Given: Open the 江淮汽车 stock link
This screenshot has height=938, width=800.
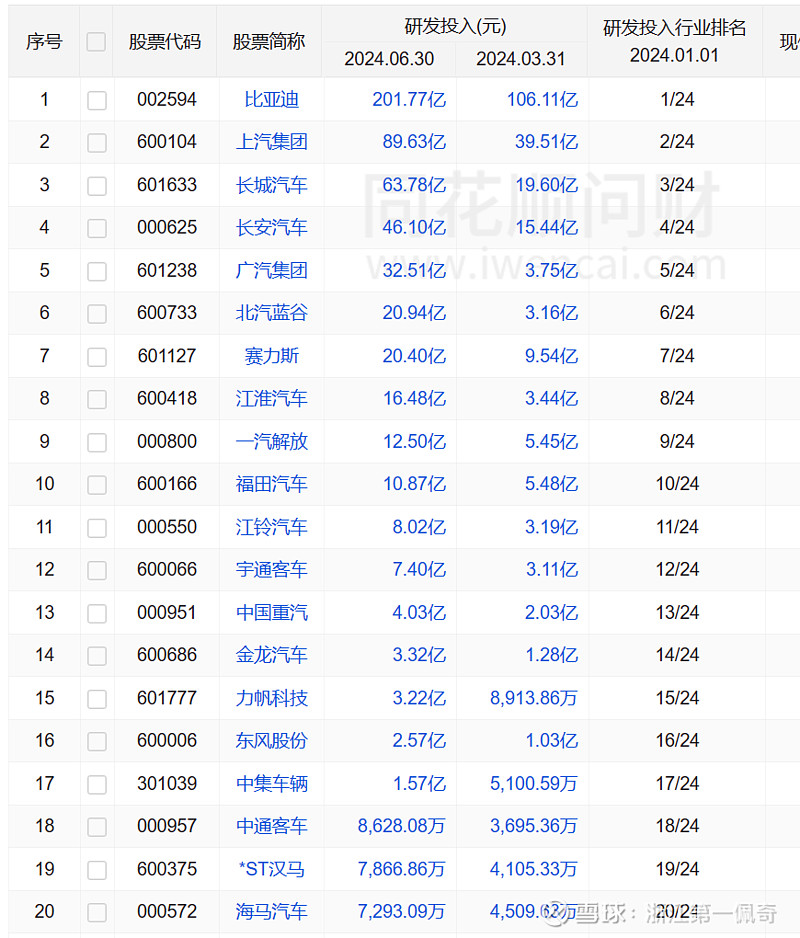Looking at the screenshot, I should pos(272,398).
